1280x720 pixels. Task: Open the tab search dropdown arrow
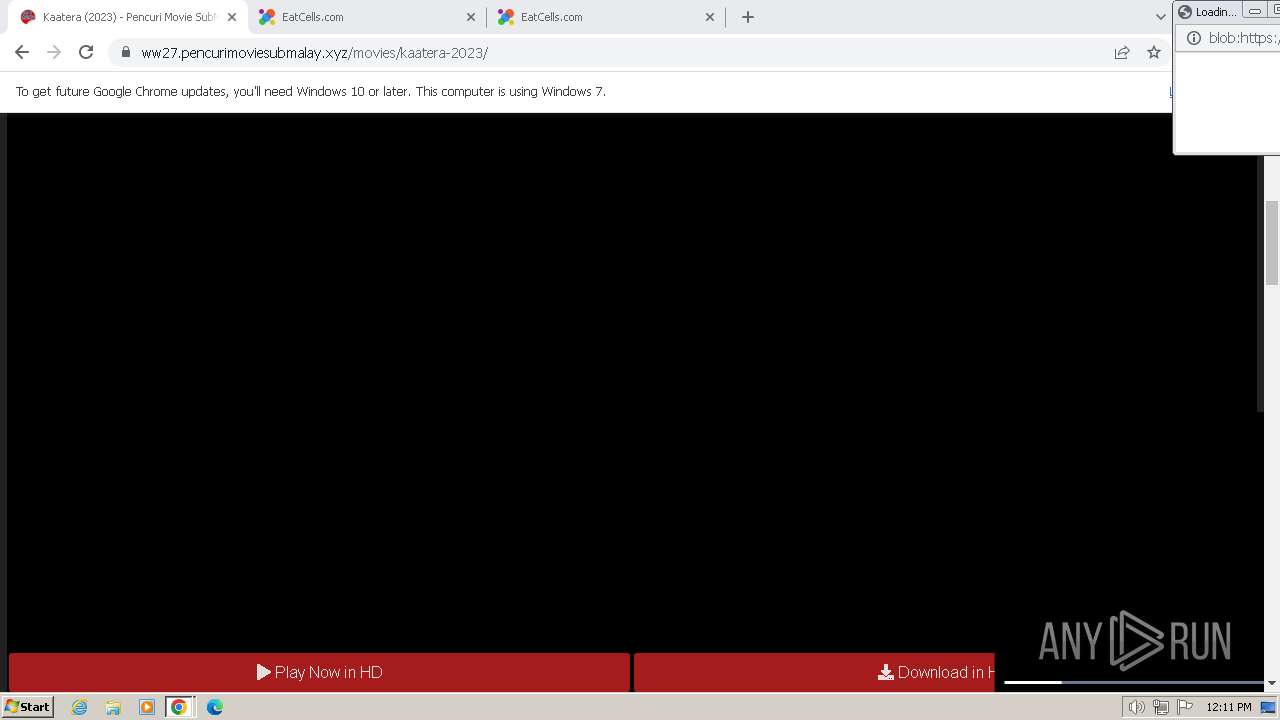click(1160, 17)
